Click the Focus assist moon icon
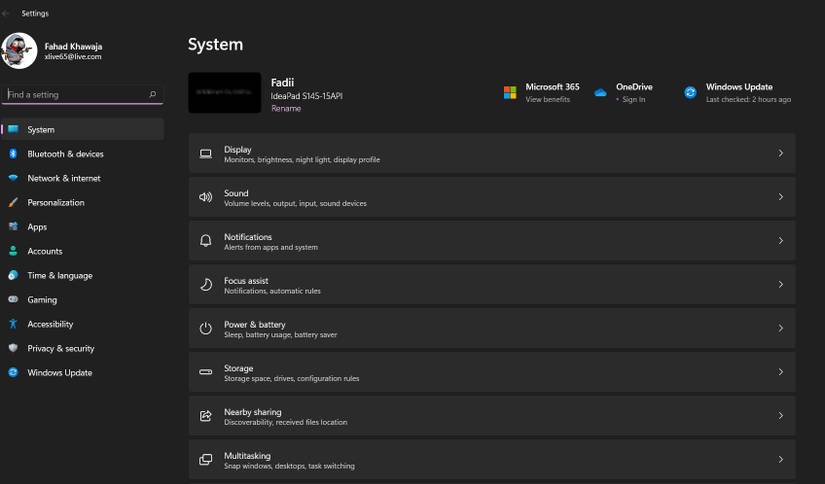Viewport: 825px width, 484px height. 206,285
